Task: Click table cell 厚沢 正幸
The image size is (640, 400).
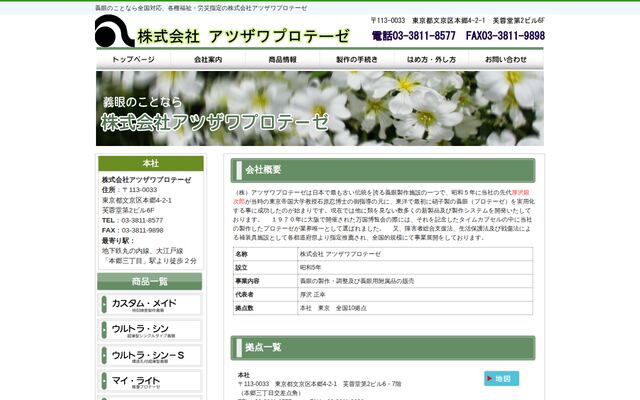Action: click(415, 294)
